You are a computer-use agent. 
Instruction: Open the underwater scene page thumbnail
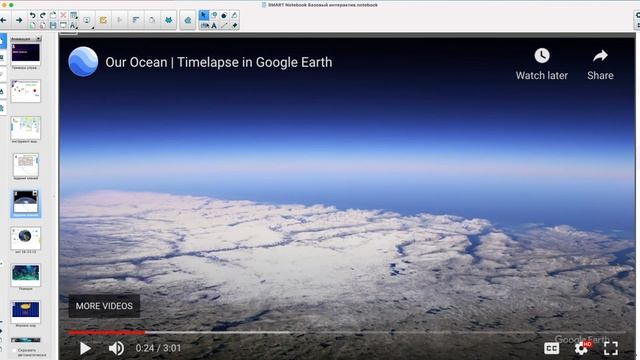point(26,275)
